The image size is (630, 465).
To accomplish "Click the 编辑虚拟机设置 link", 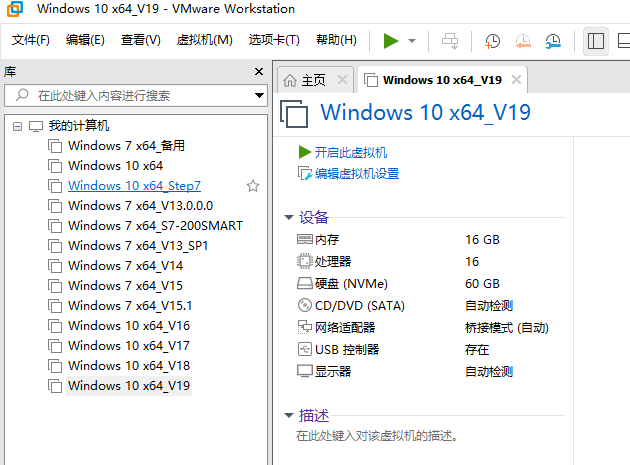I will pos(356,173).
